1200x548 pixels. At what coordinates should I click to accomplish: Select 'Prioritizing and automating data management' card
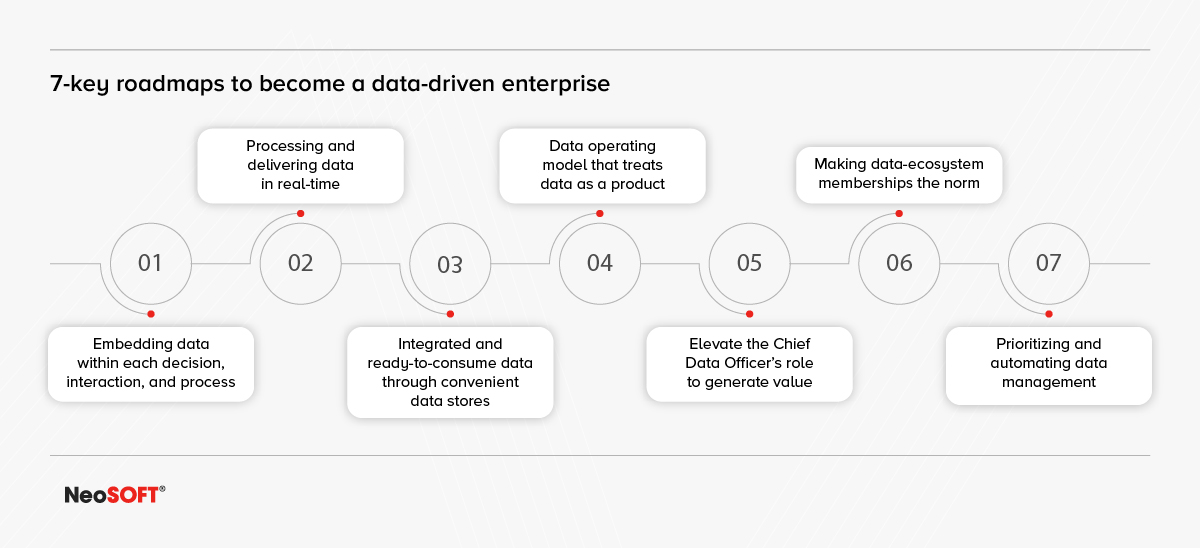tap(1048, 363)
